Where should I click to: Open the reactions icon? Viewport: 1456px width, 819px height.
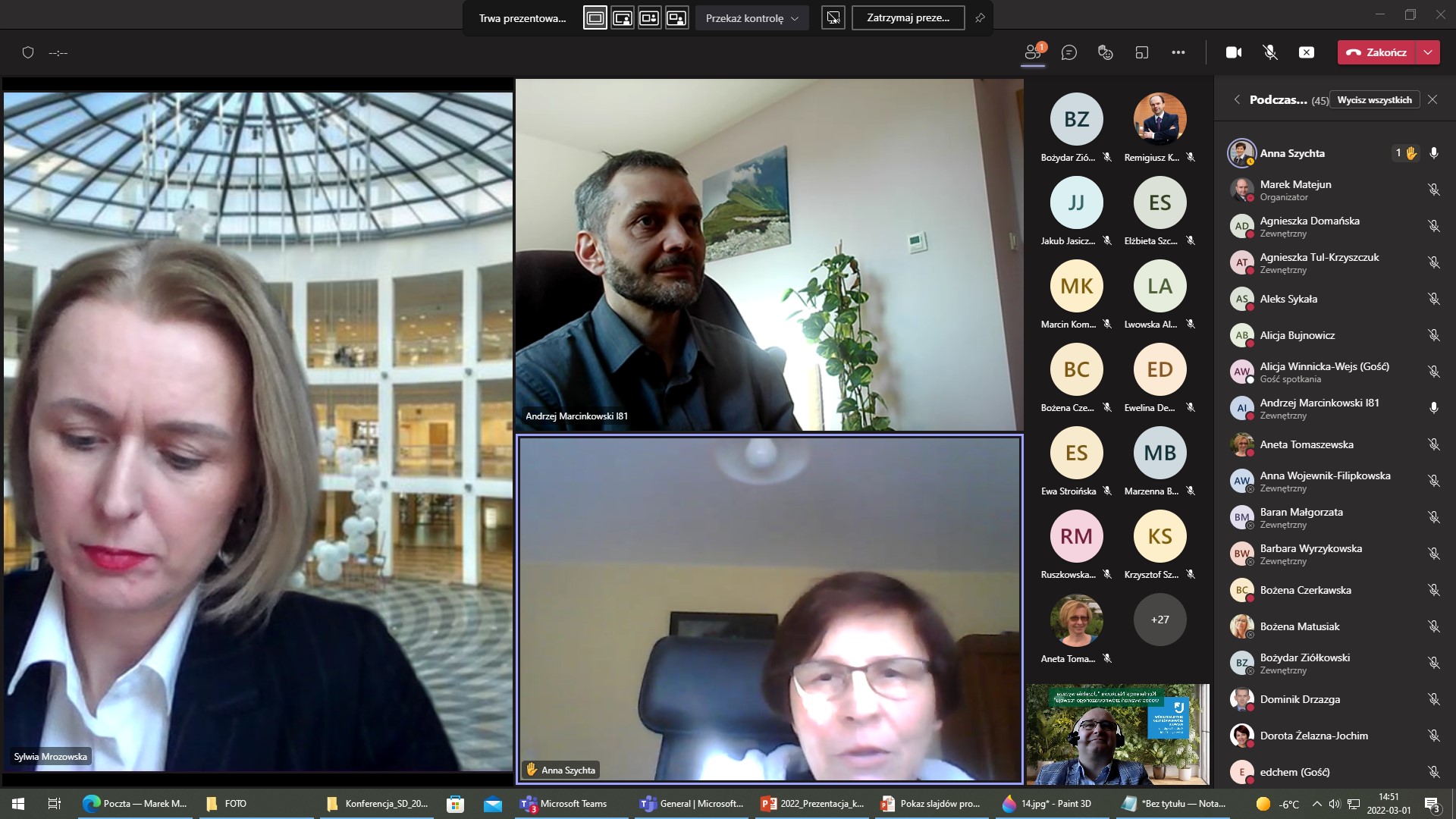tap(1106, 52)
